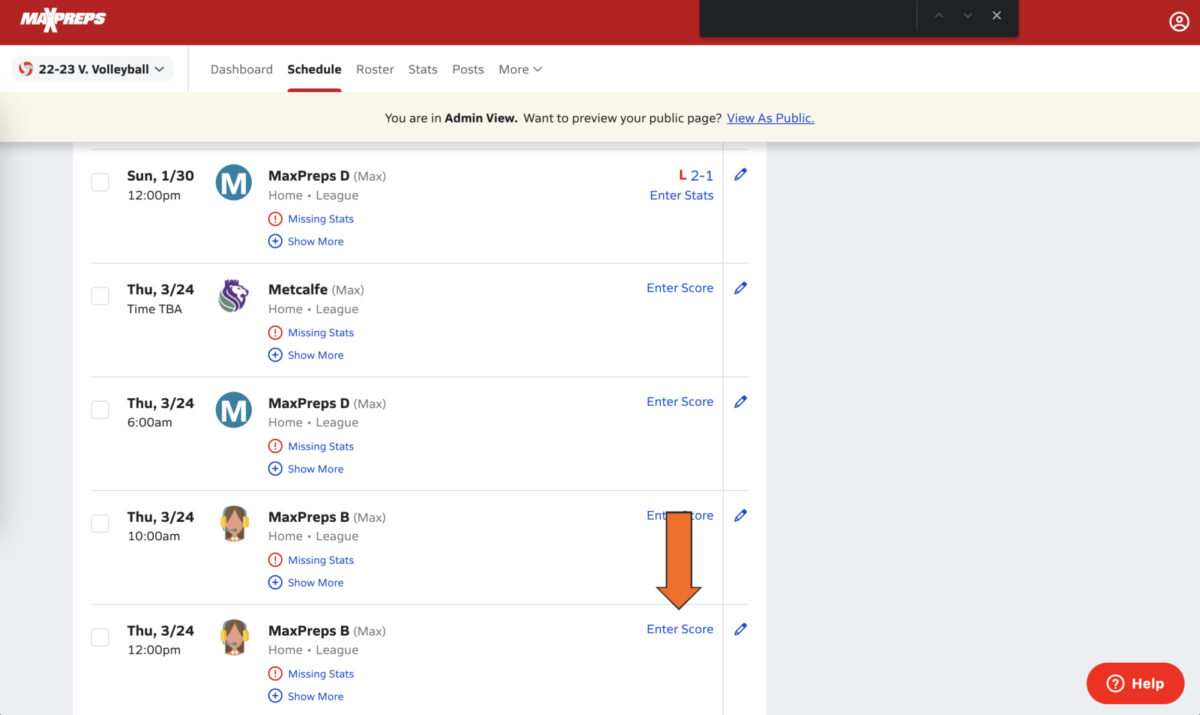Image resolution: width=1200 pixels, height=715 pixels.
Task: Click MaxPreps D logo on Sun 1/30 game
Action: 234,182
